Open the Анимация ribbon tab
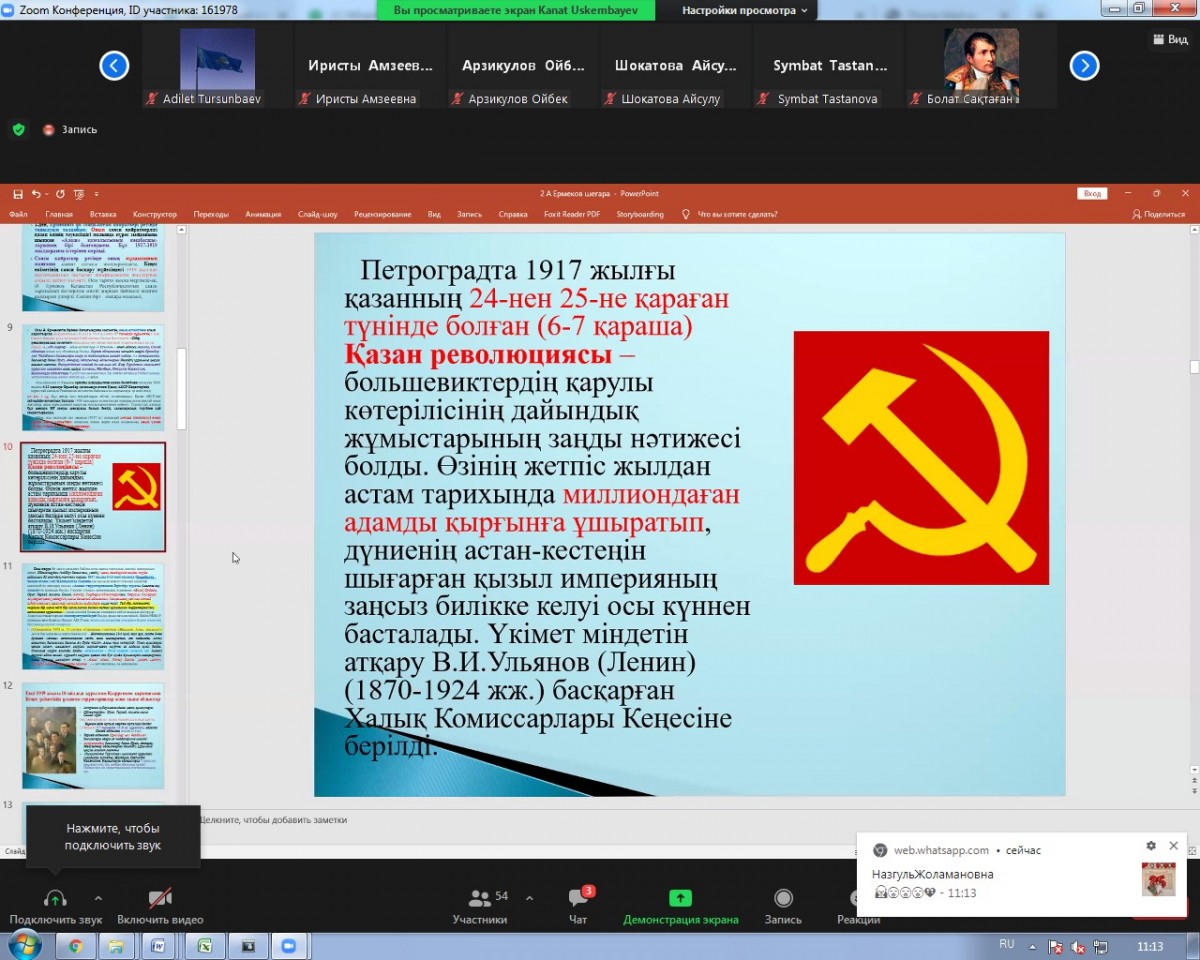Image resolution: width=1200 pixels, height=960 pixels. tap(263, 214)
